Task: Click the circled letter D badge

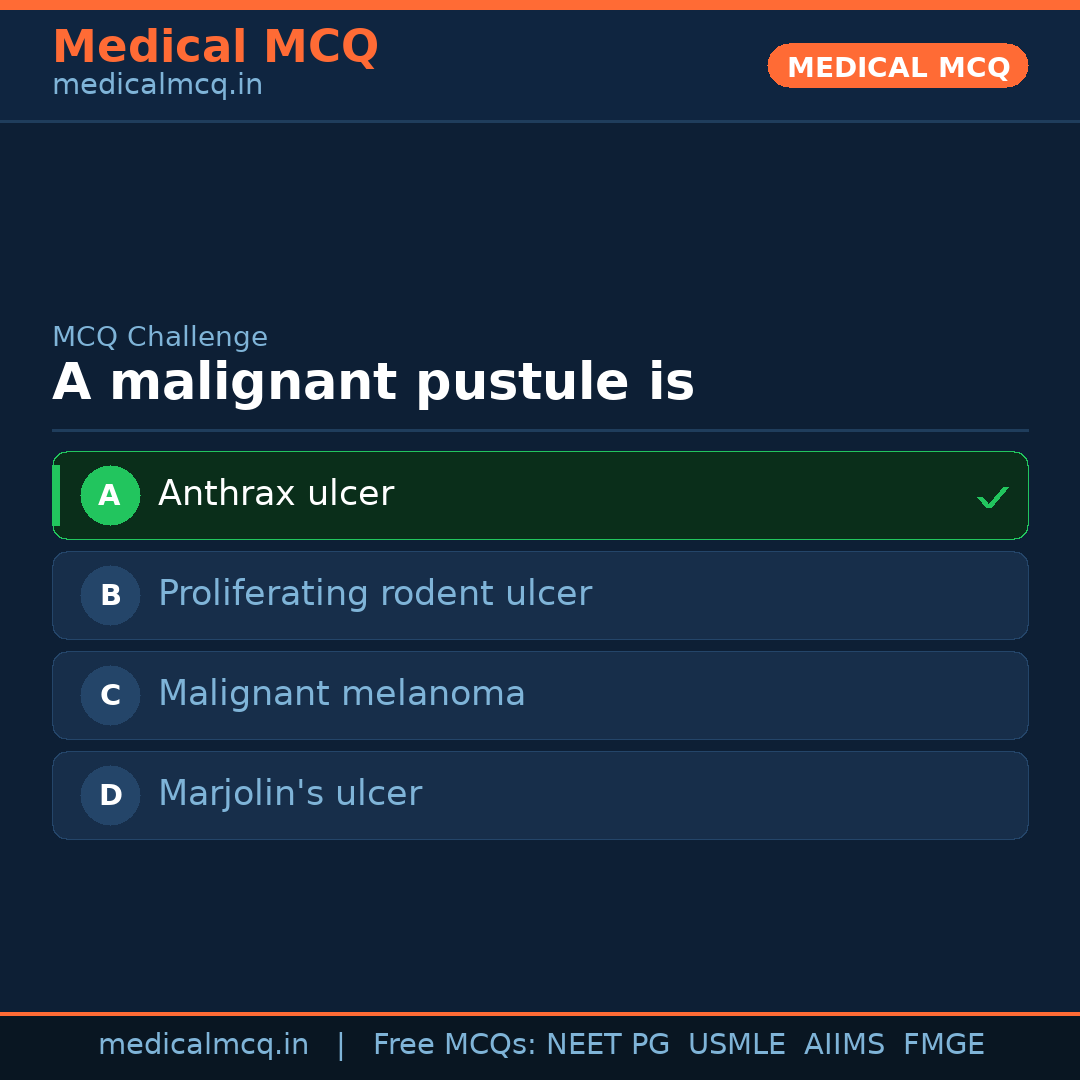Action: [x=110, y=795]
